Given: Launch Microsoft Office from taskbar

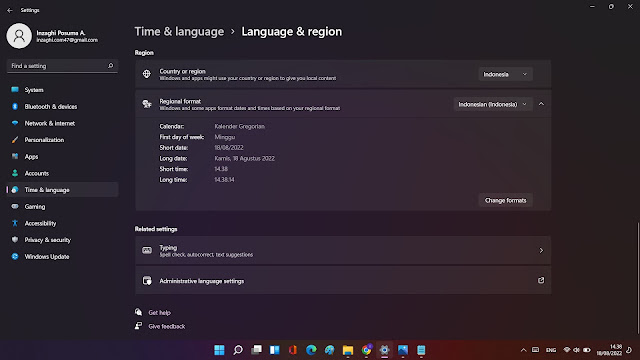Looking at the screenshot, I should click(293, 350).
